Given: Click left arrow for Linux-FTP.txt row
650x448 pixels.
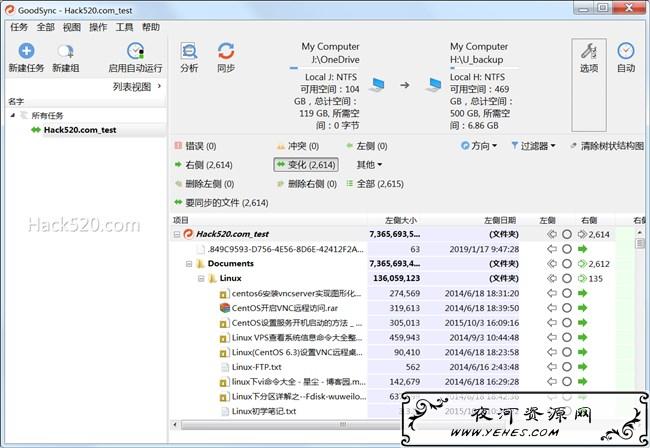Looking at the screenshot, I should (x=552, y=367).
